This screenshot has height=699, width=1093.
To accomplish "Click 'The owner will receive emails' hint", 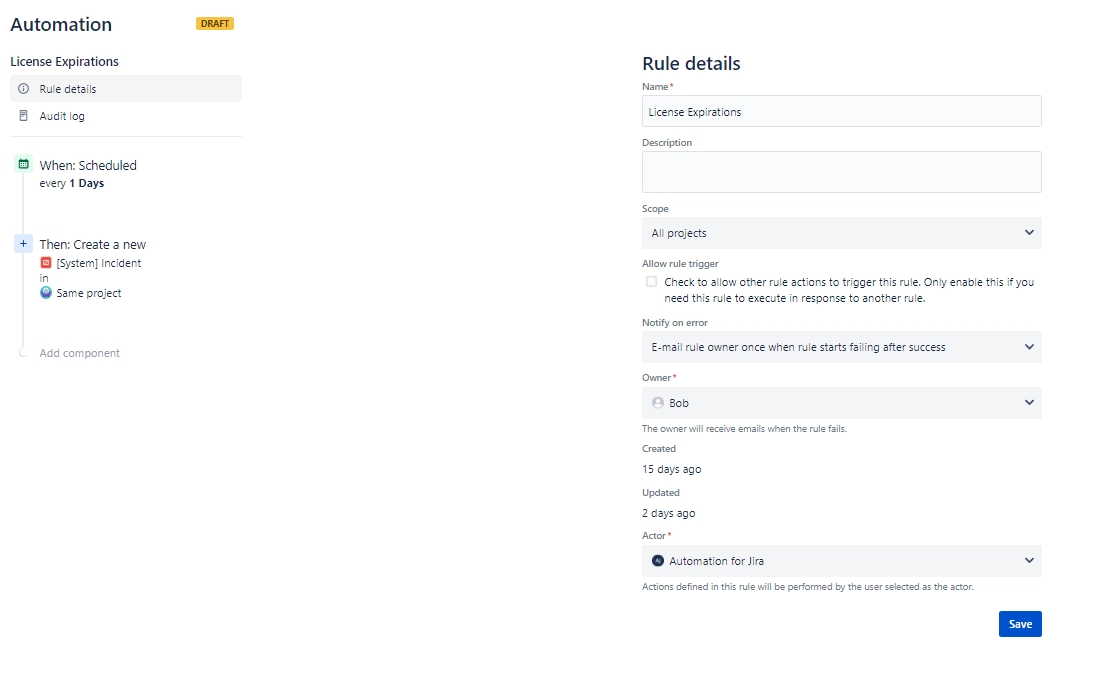I will 744,429.
